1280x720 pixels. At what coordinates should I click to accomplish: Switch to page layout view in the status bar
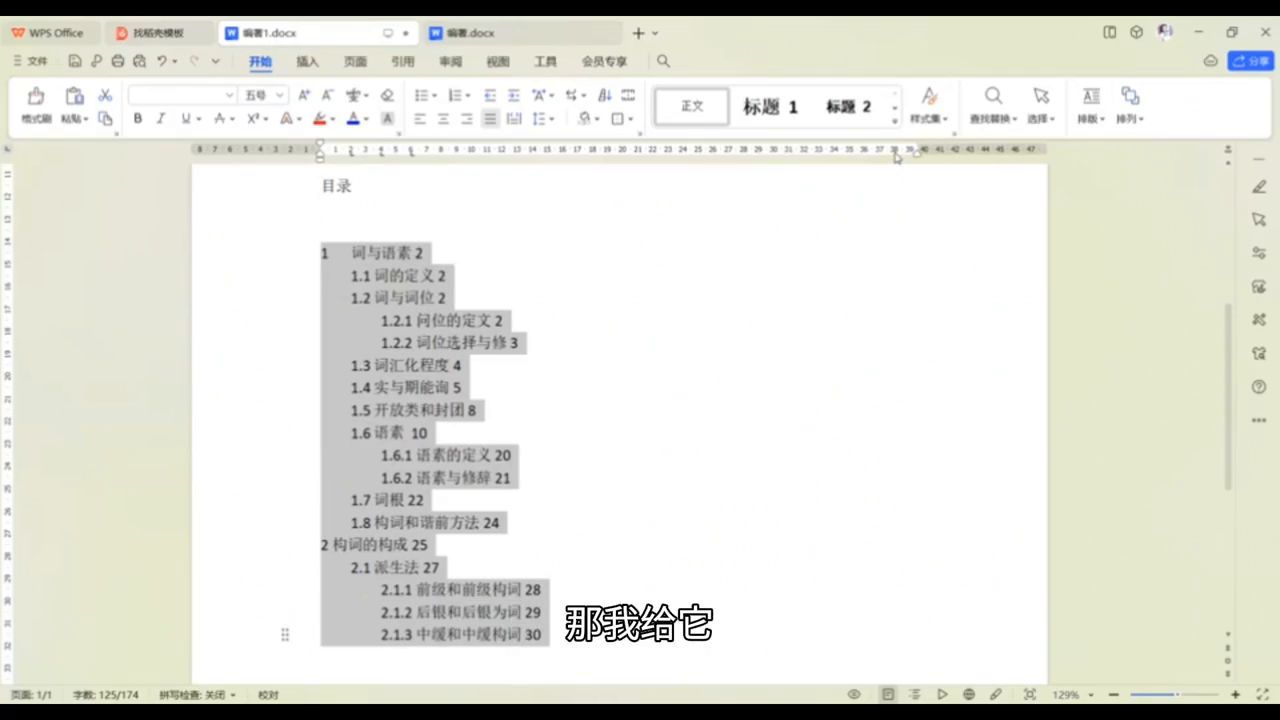coord(887,694)
